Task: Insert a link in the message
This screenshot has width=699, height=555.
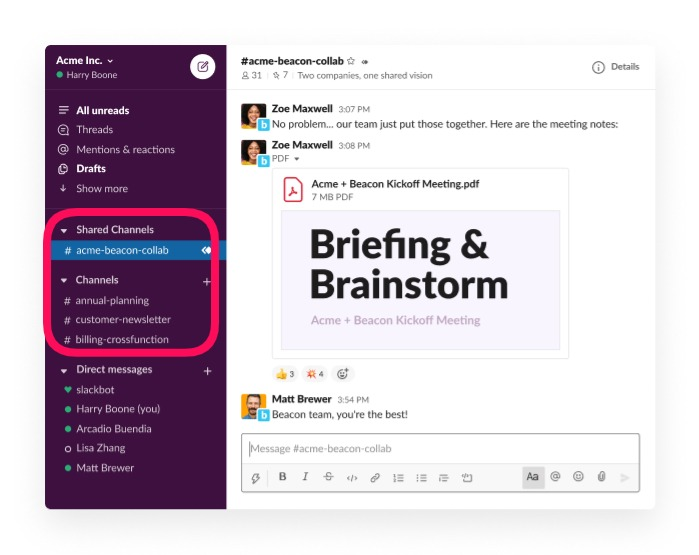Action: [375, 478]
